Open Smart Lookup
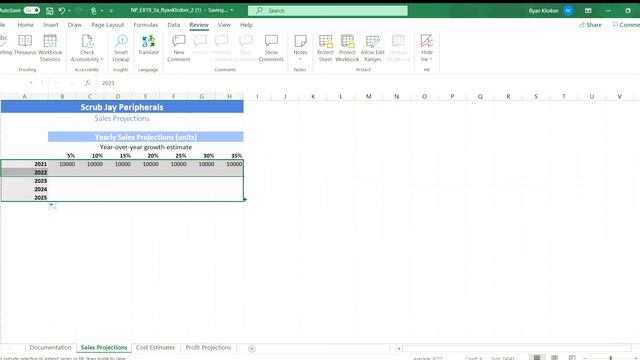The width and height of the screenshot is (640, 360). (x=121, y=48)
